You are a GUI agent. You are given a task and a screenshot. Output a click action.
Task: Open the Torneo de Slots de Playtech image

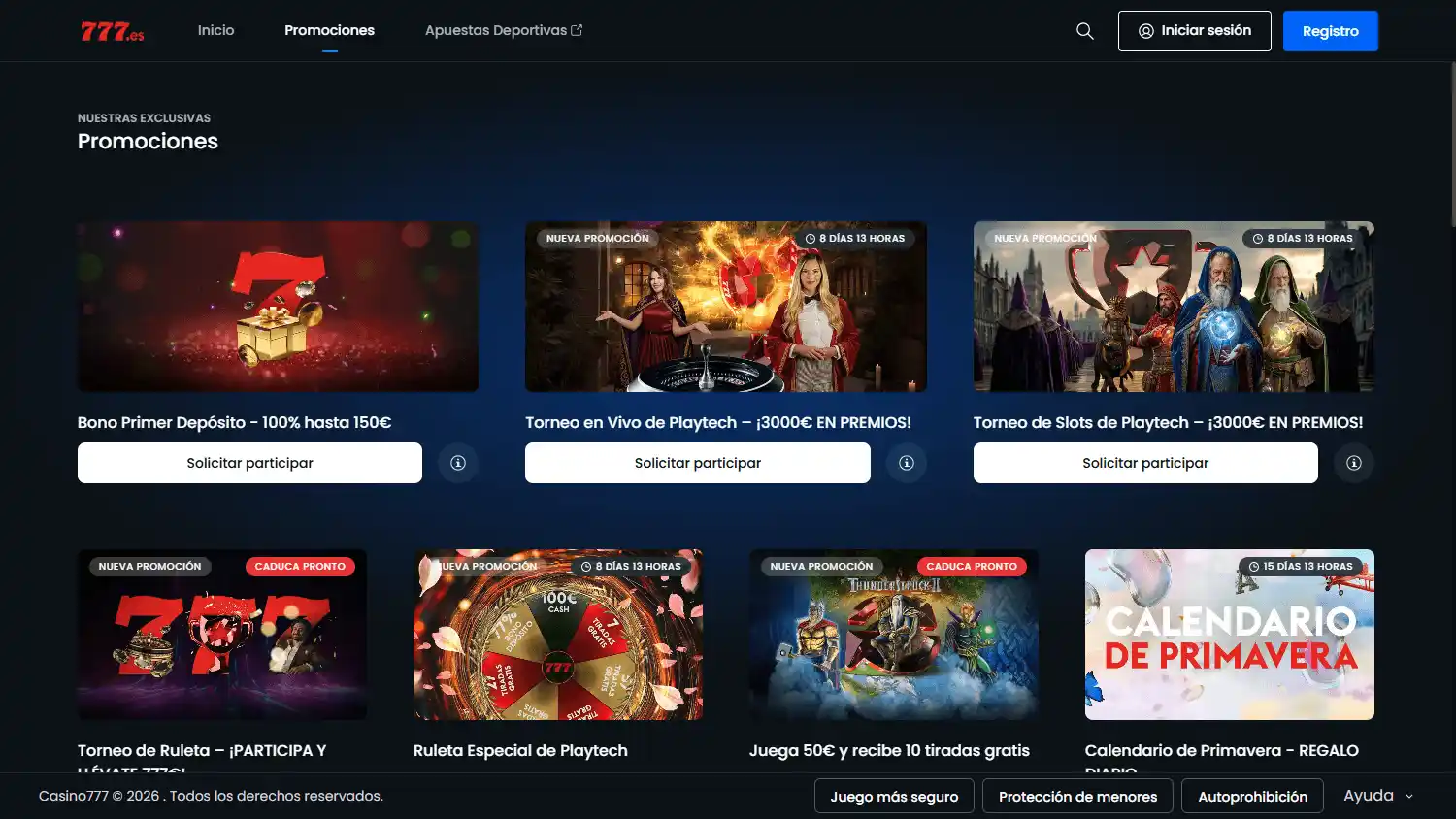click(1174, 307)
